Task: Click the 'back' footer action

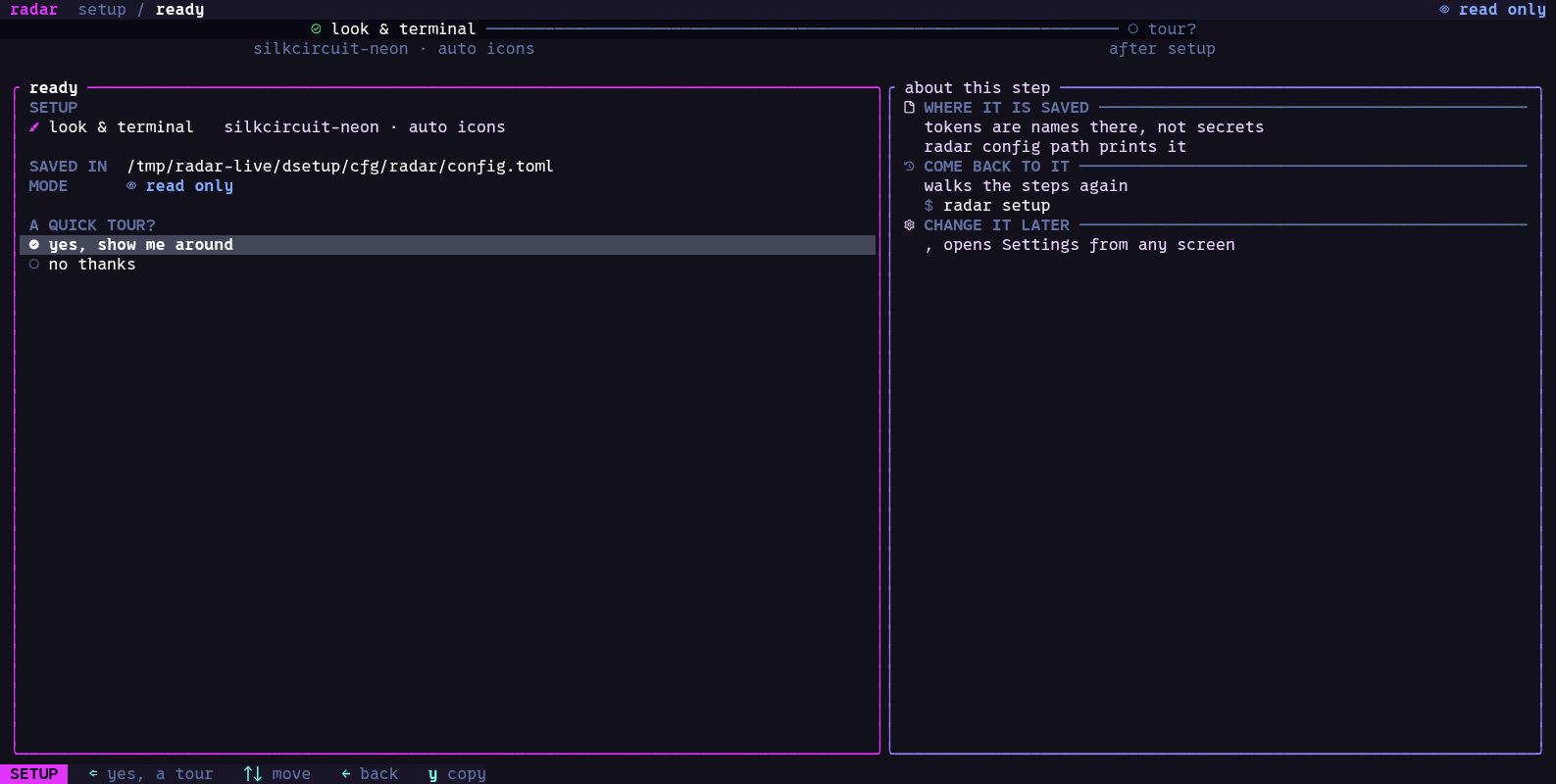Action: [x=378, y=774]
